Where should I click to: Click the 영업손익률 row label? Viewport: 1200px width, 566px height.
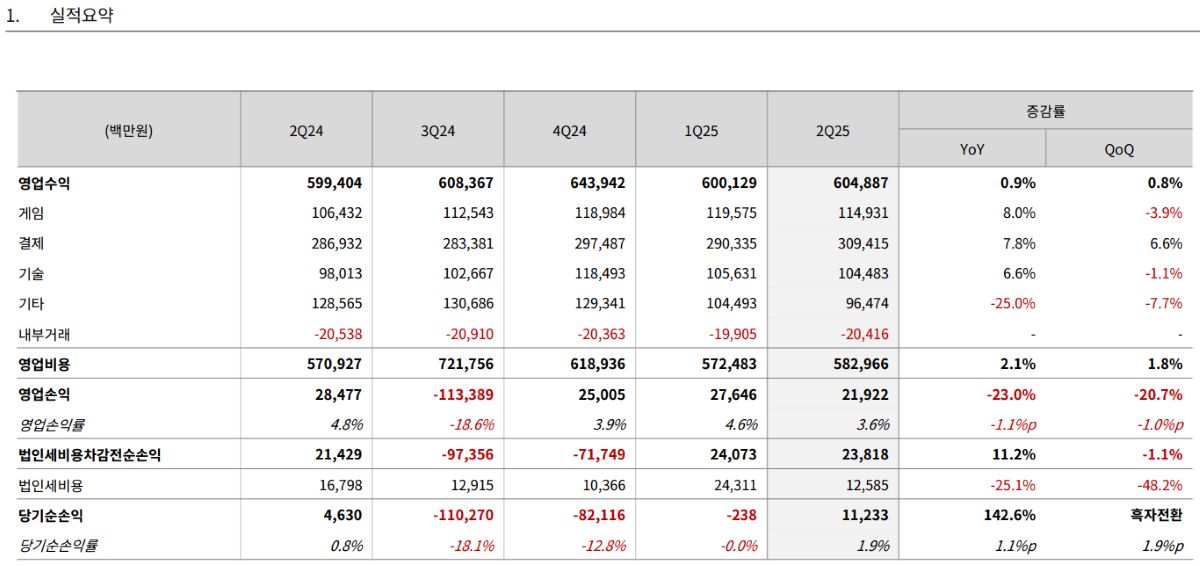pyautogui.click(x=51, y=424)
